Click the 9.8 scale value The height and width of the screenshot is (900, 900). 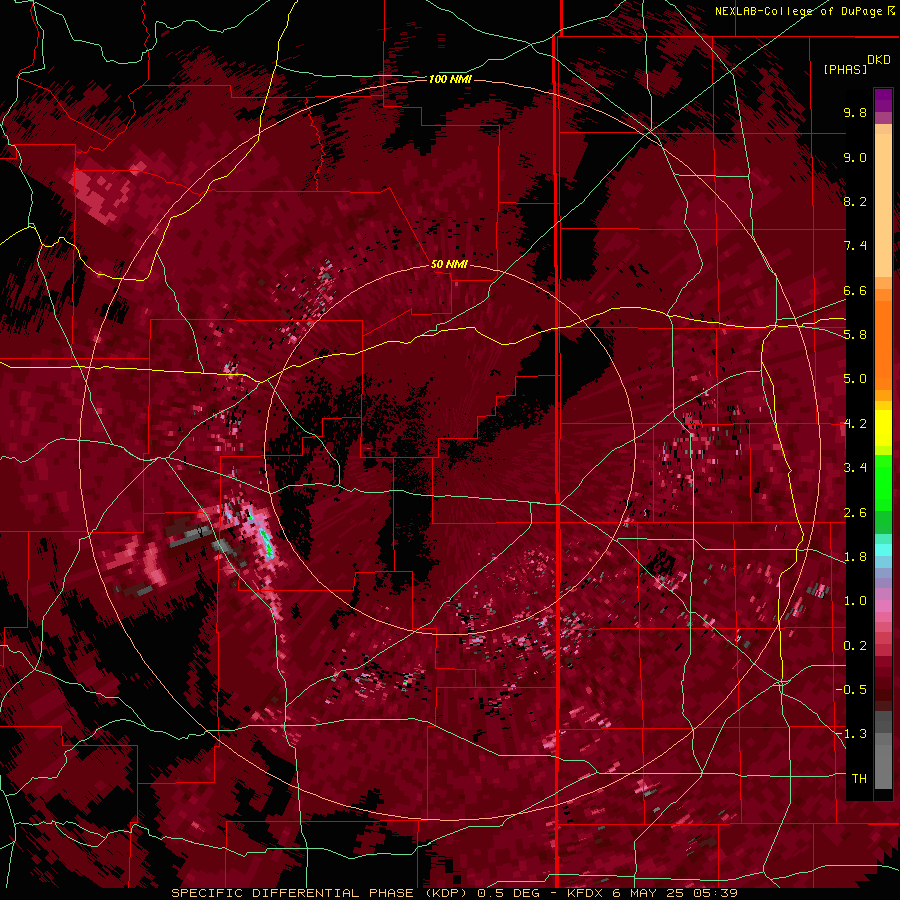pyautogui.click(x=855, y=112)
